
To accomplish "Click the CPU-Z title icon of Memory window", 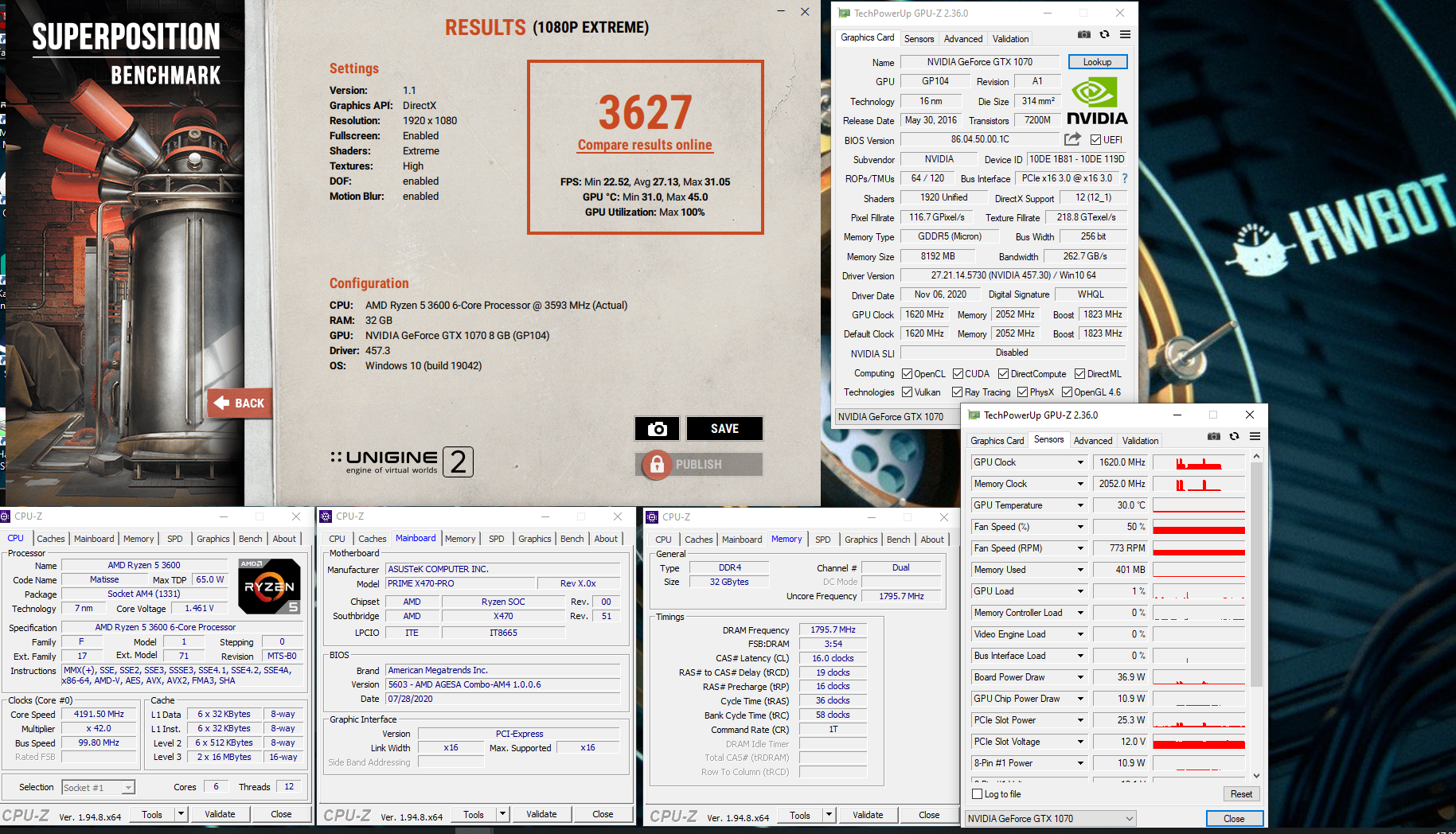I will point(652,517).
